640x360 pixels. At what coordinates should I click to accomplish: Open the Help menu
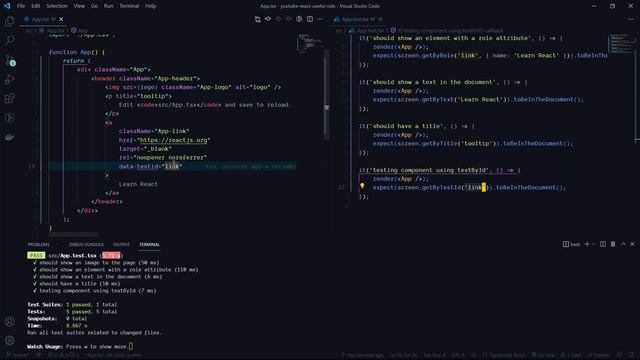[151, 6]
